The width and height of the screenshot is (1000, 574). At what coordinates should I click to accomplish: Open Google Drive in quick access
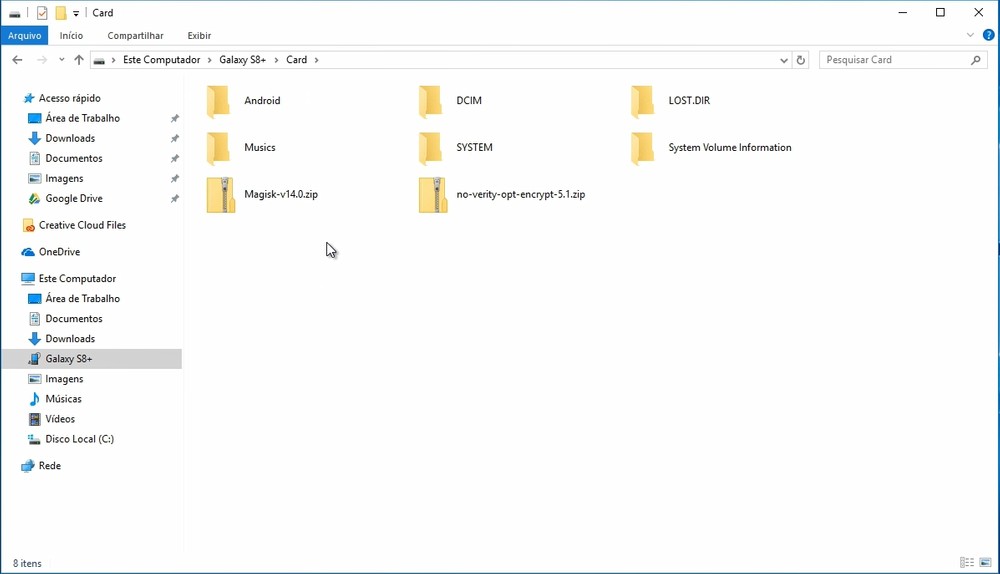click(x=65, y=198)
